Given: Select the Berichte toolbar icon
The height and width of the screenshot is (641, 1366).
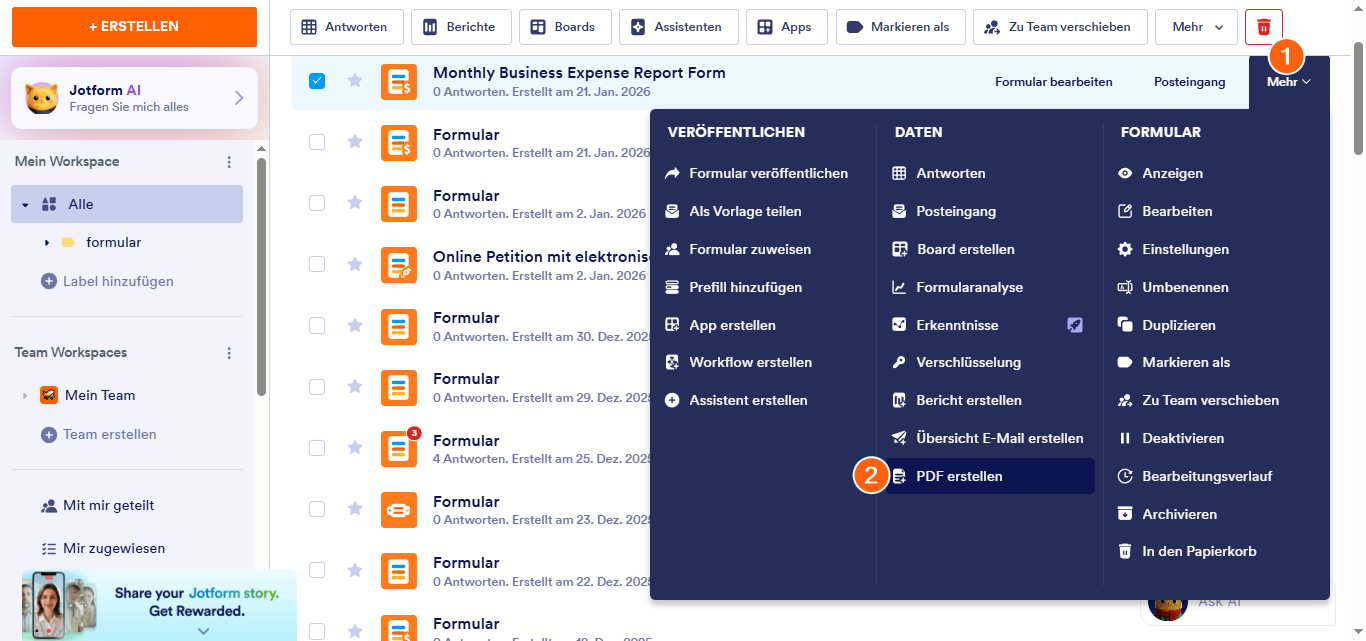Looking at the screenshot, I should (461, 27).
